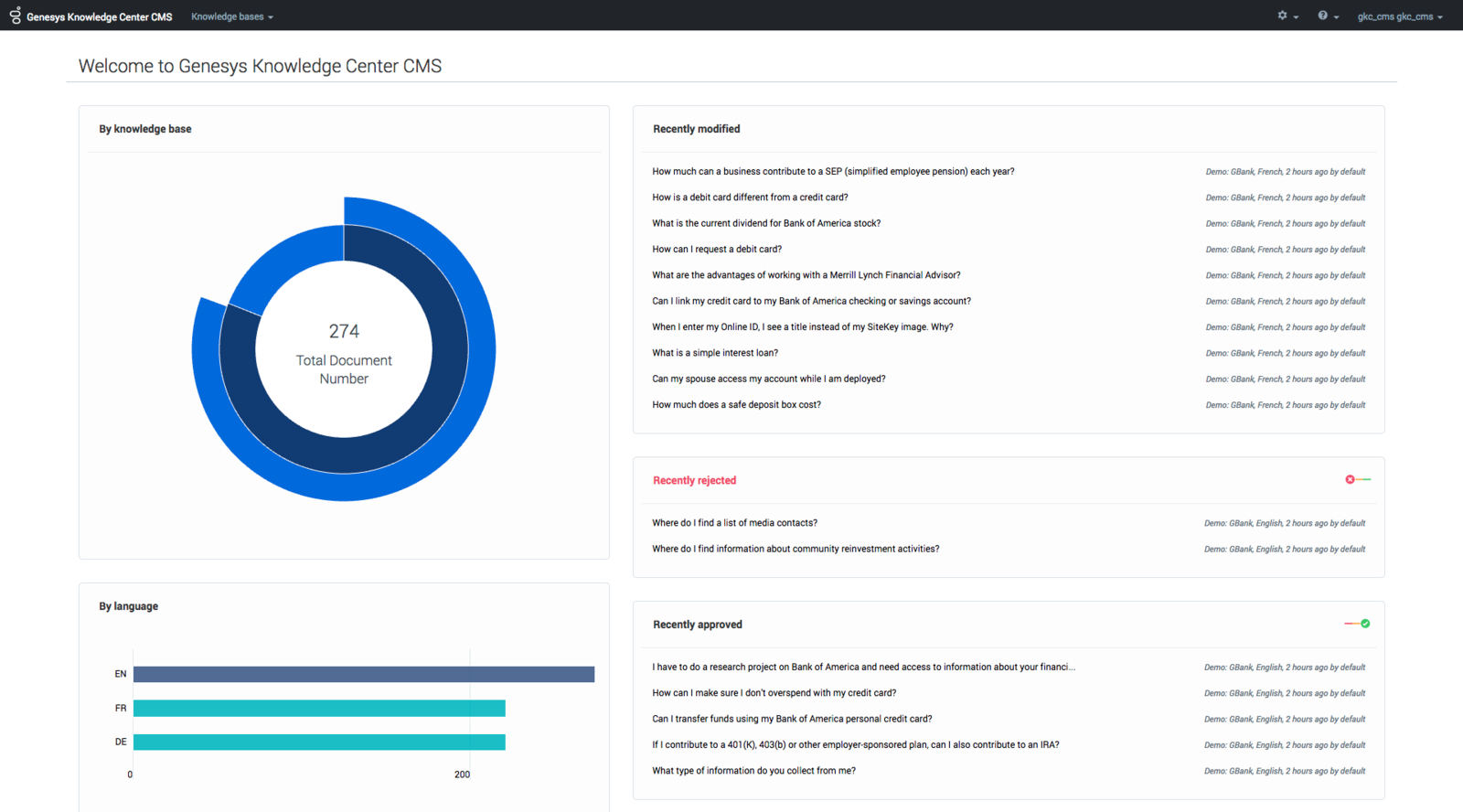Open approved article about overspending credit card

point(774,693)
